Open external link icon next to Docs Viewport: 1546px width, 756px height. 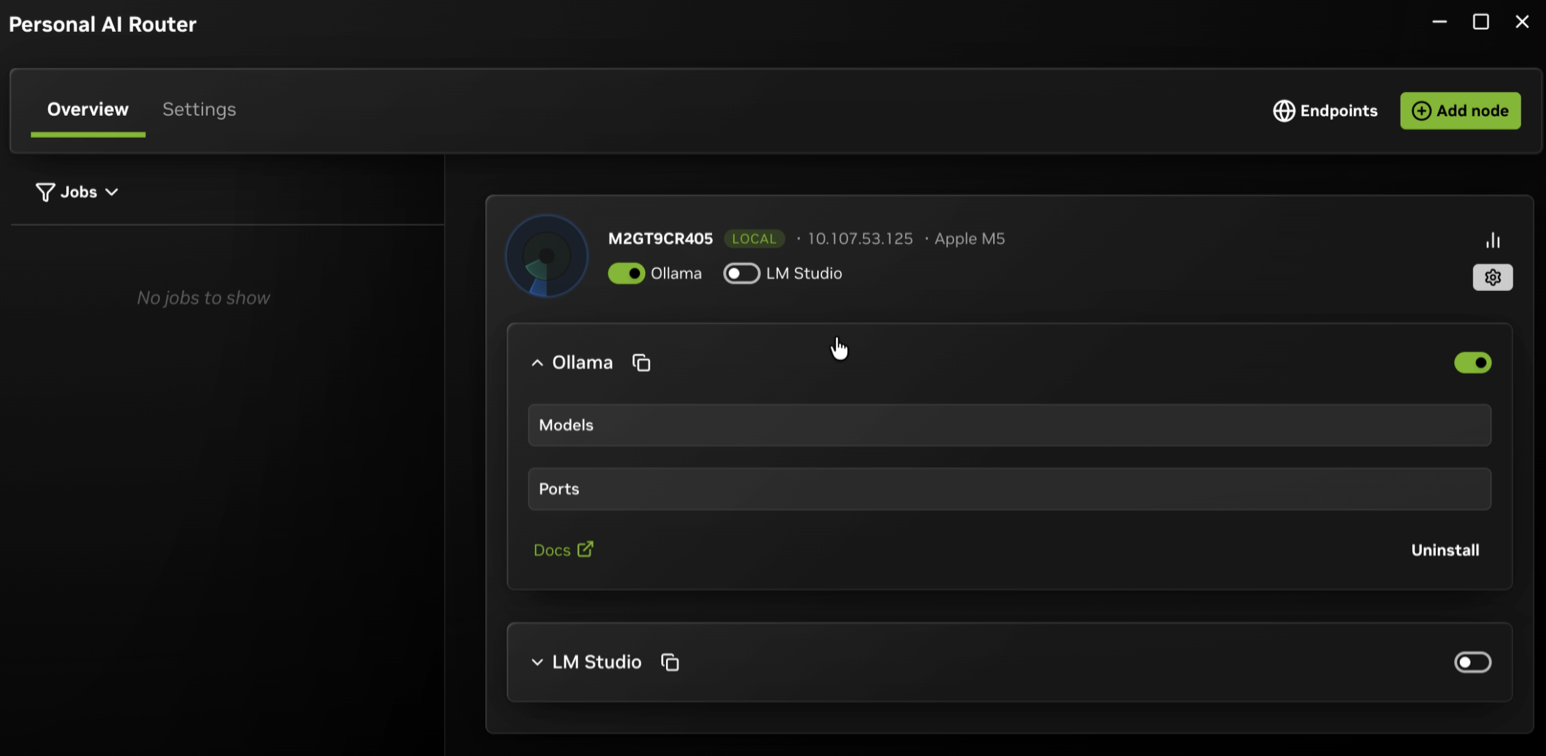tap(585, 549)
